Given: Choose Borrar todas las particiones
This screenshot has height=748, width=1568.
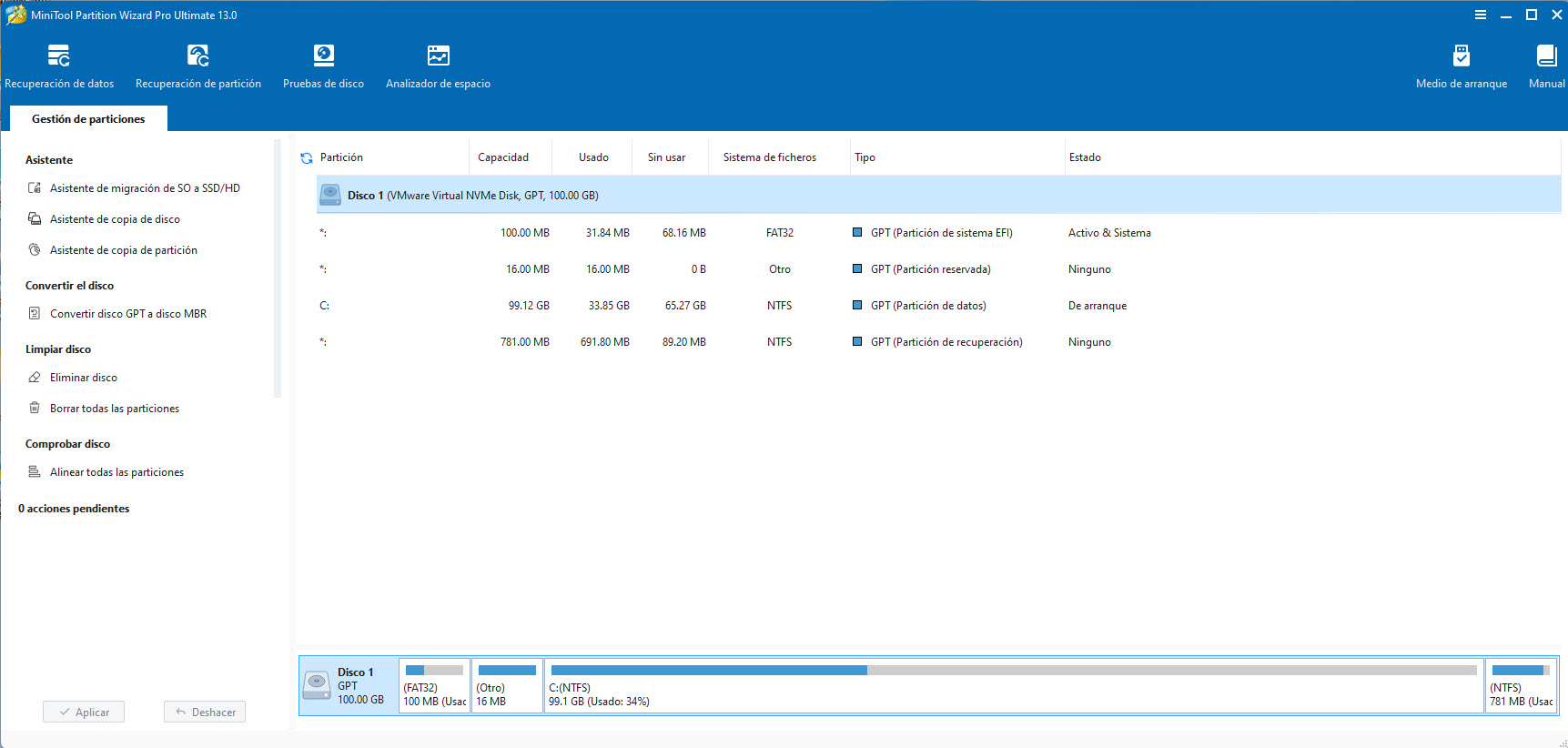Looking at the screenshot, I should [x=115, y=409].
